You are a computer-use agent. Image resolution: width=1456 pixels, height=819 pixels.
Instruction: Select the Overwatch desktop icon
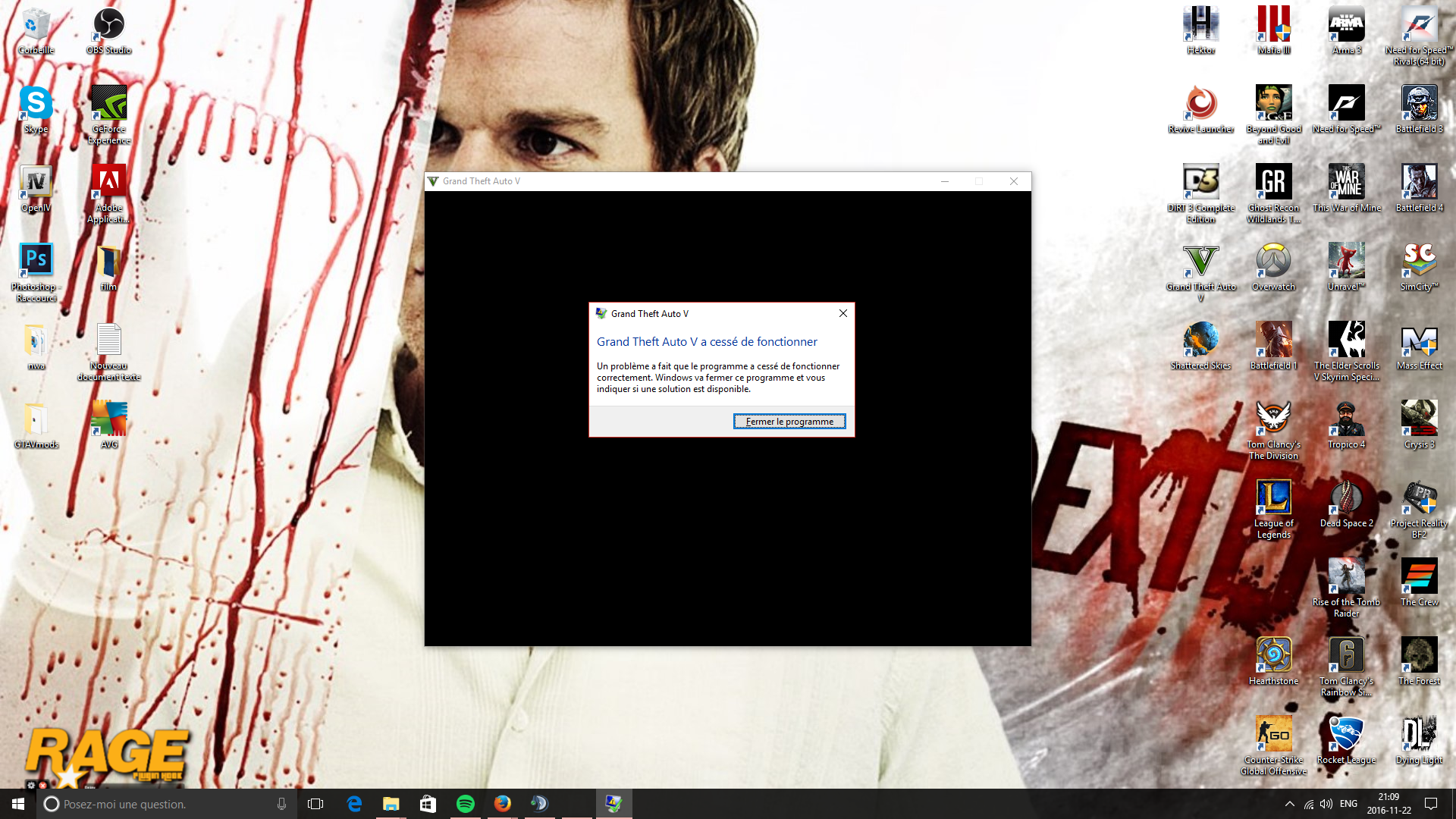tap(1273, 266)
